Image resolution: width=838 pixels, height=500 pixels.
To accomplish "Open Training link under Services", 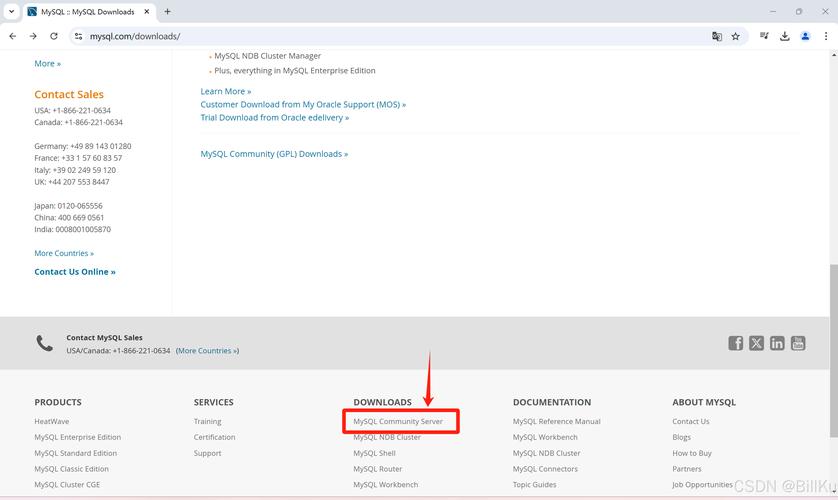I will tap(207, 421).
